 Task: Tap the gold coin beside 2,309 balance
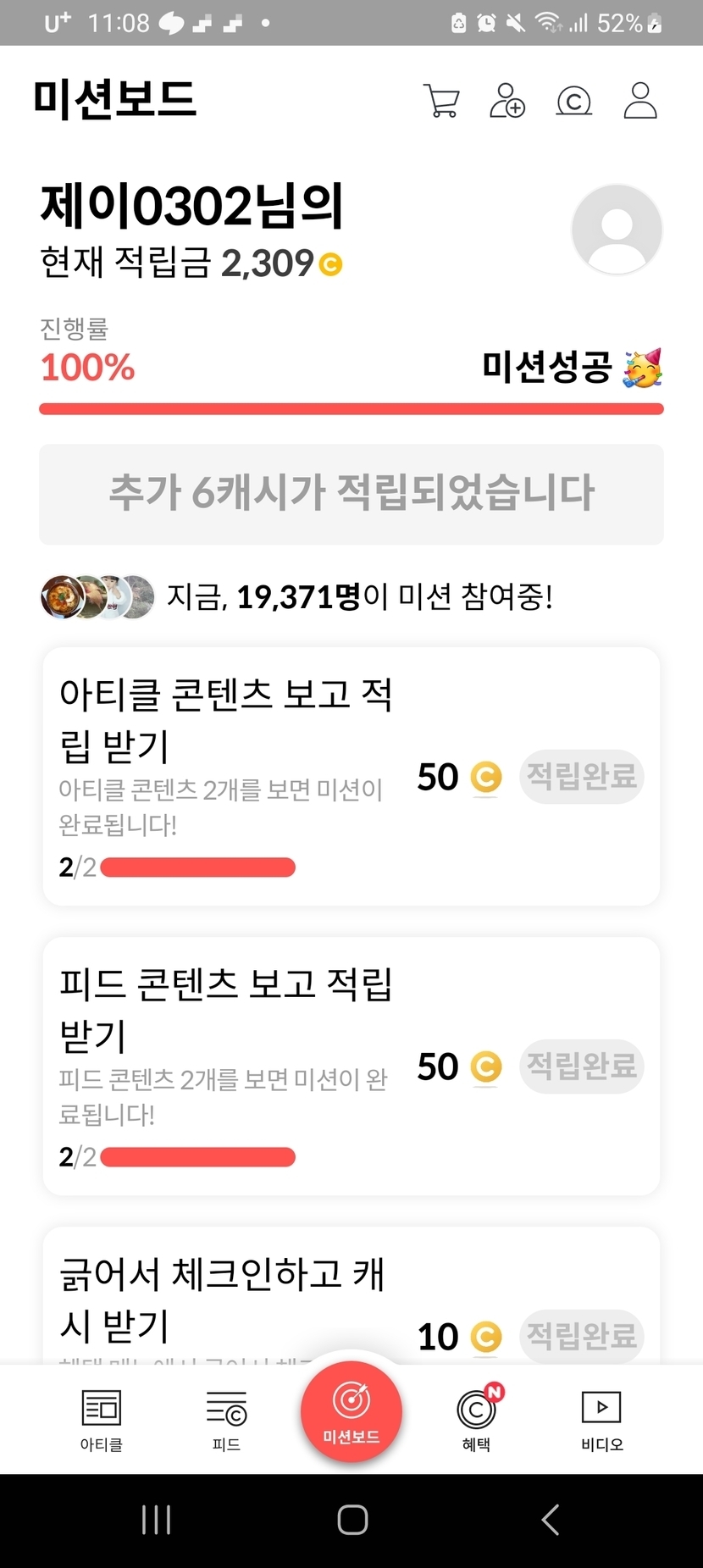[330, 264]
